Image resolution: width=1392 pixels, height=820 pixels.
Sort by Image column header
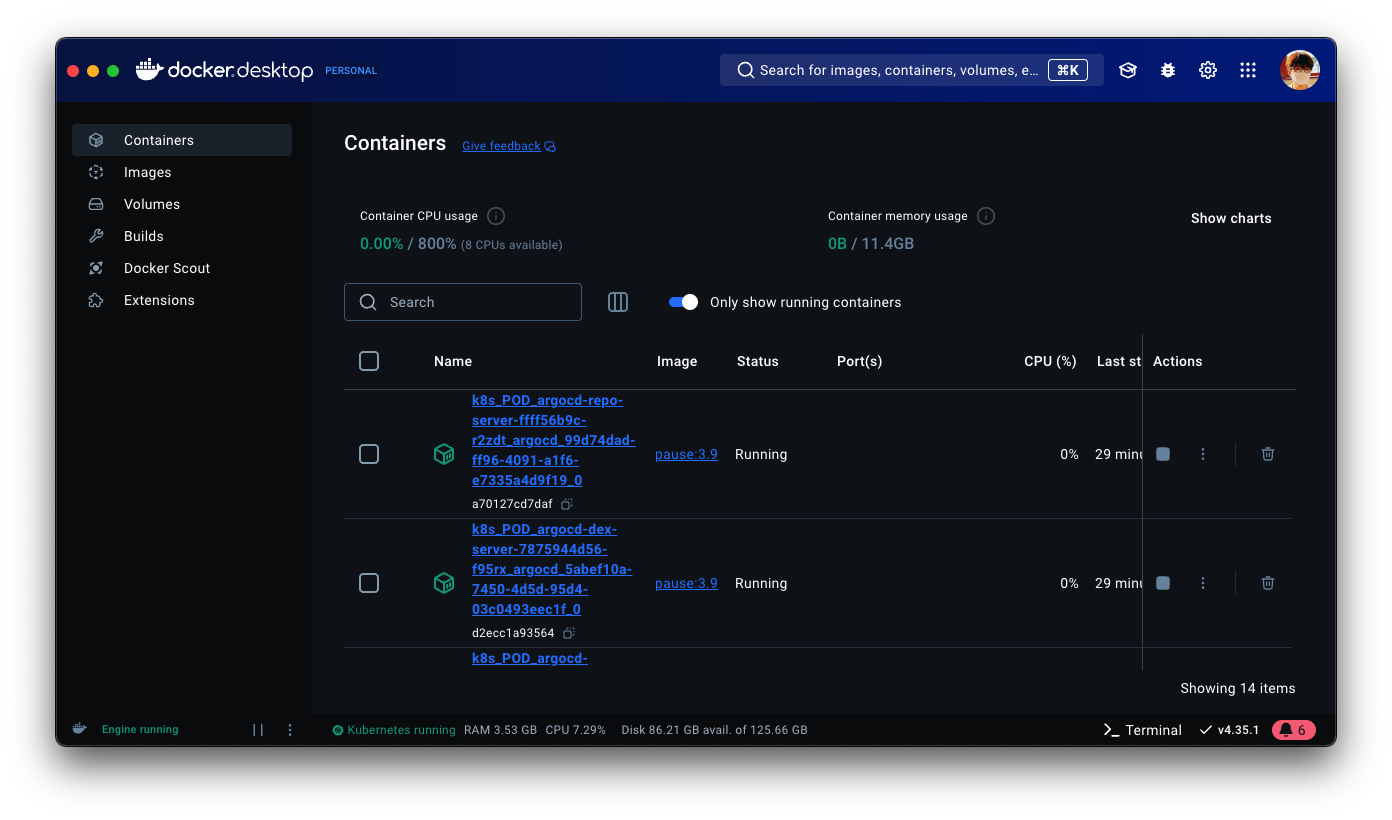pyautogui.click(x=677, y=361)
